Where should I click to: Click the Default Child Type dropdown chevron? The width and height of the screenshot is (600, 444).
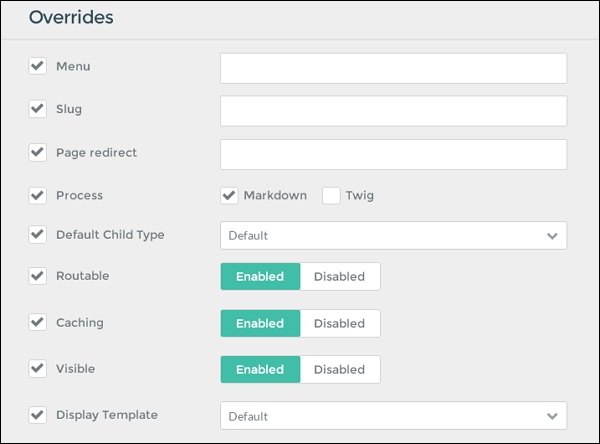(x=552, y=236)
